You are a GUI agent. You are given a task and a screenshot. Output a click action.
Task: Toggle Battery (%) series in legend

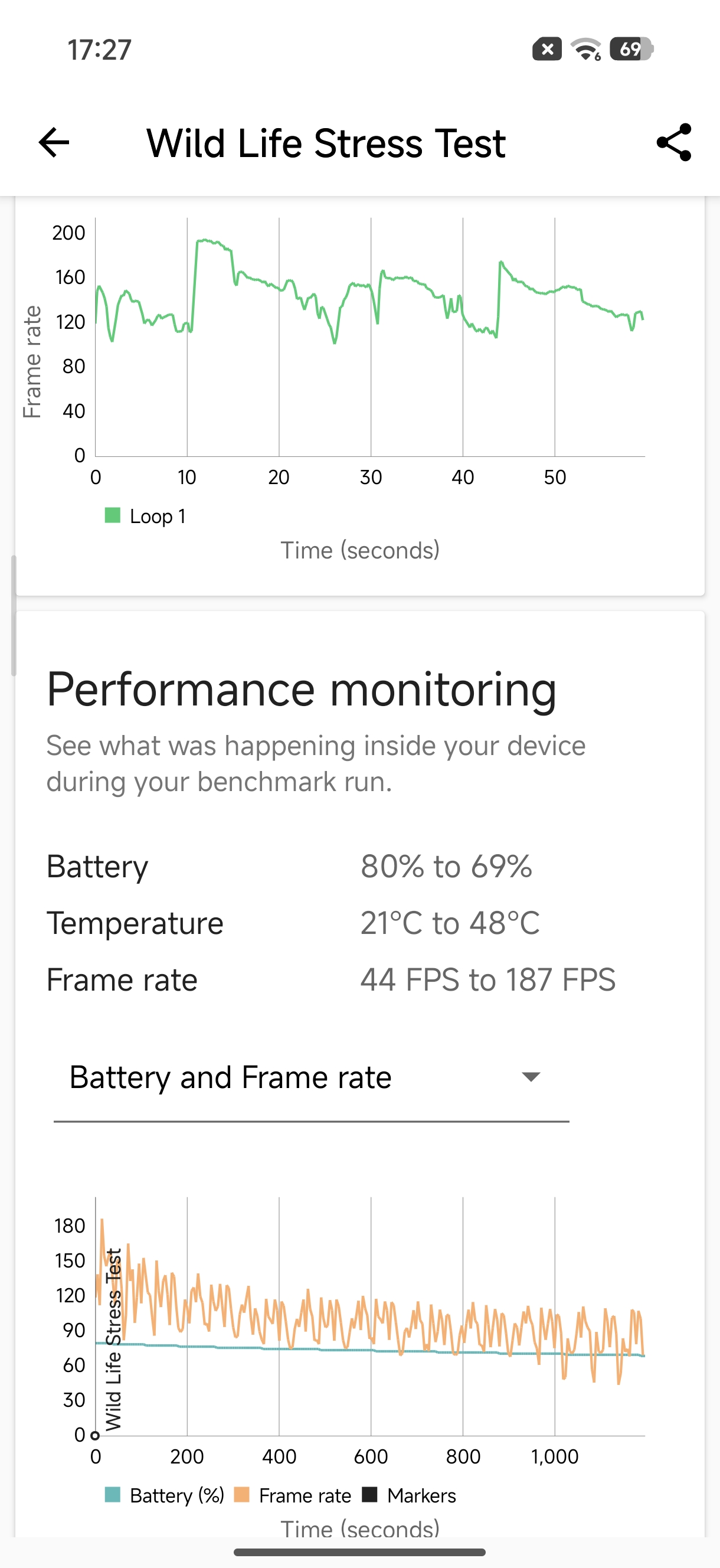tap(164, 1495)
